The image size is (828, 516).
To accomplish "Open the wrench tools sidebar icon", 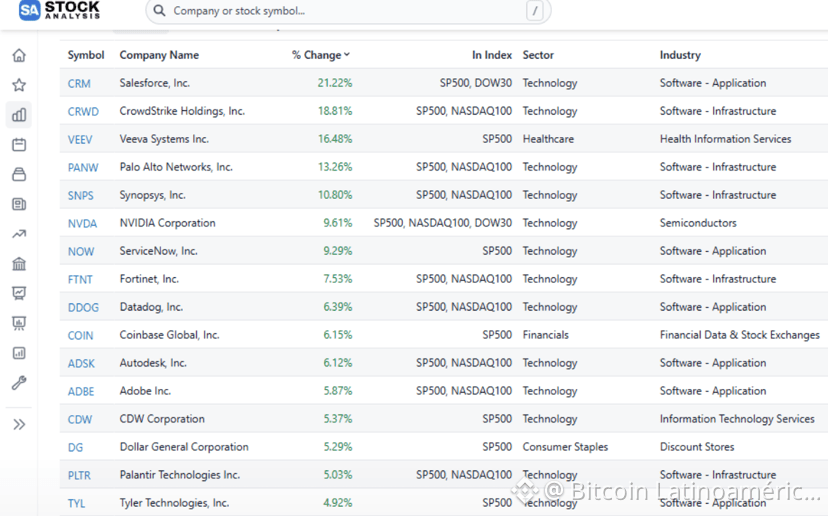I will [19, 383].
